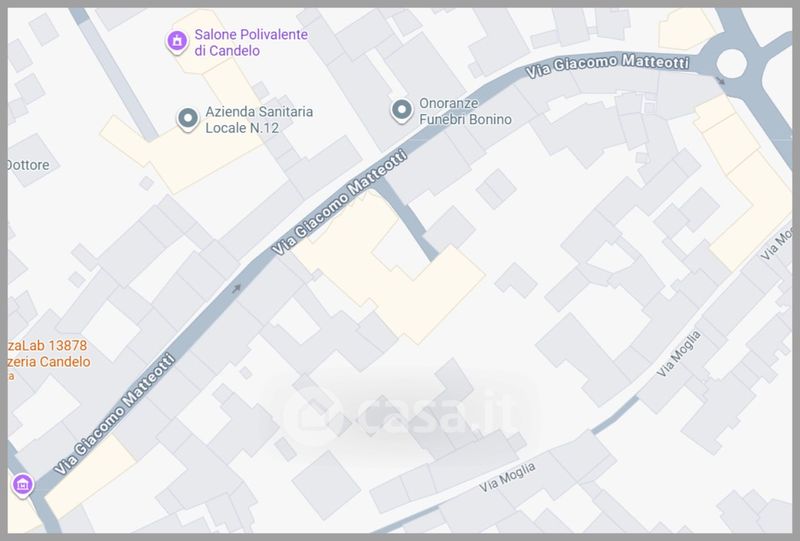Select the Onoranze Funebri Bonino text label
This screenshot has width=800, height=541.
(465, 111)
